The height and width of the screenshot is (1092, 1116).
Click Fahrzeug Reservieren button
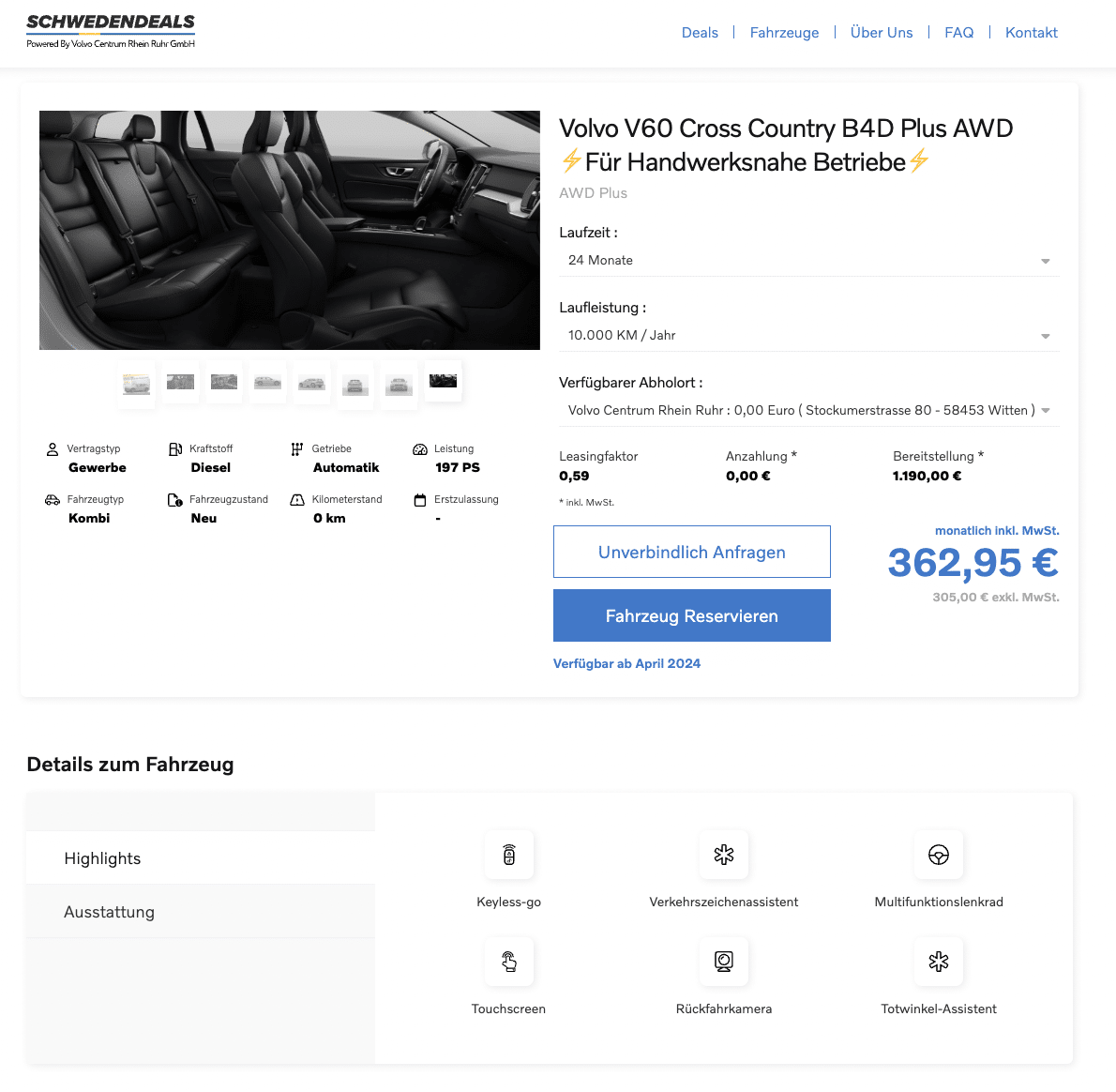point(692,615)
